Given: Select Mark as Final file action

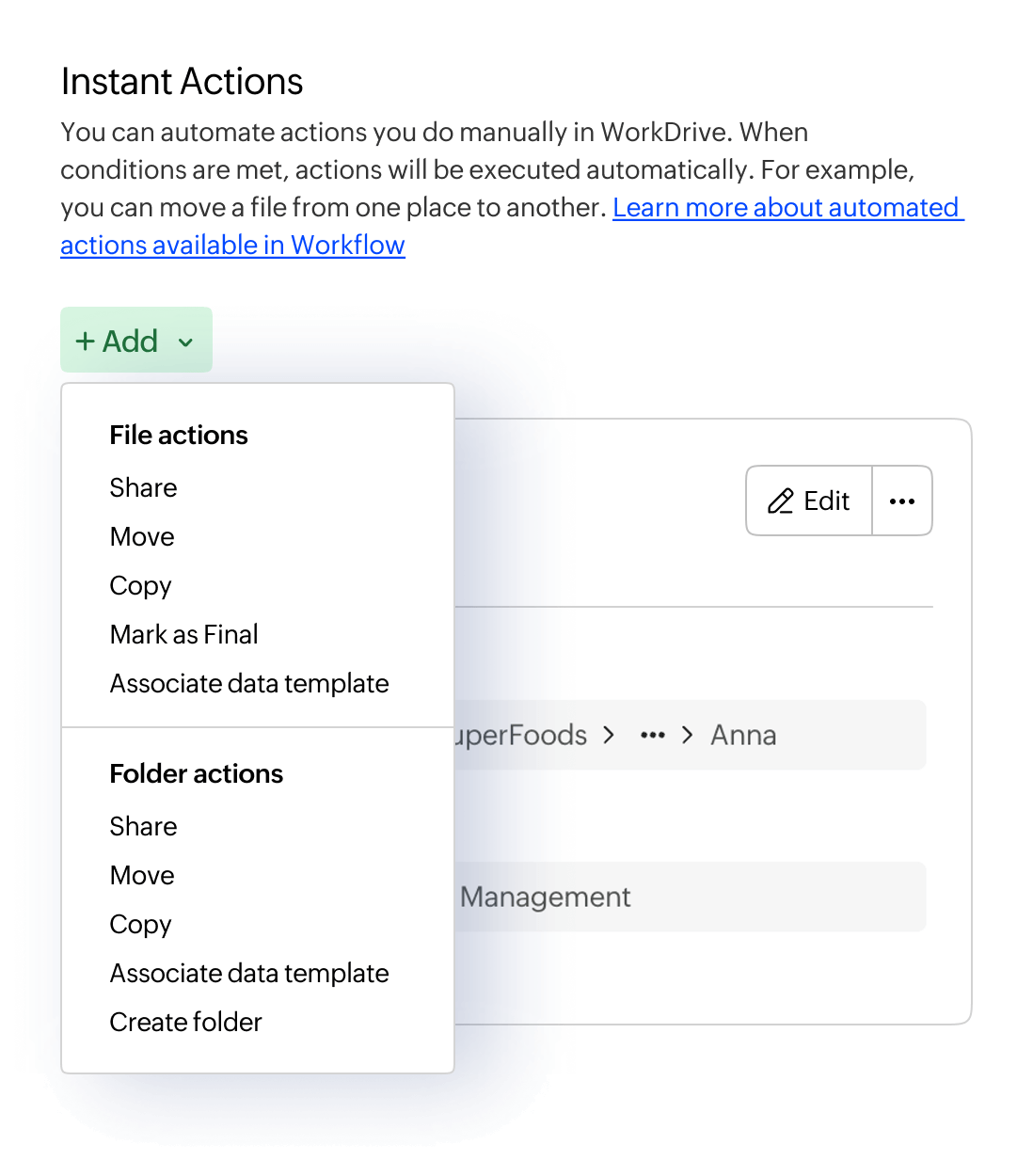Looking at the screenshot, I should tap(183, 634).
